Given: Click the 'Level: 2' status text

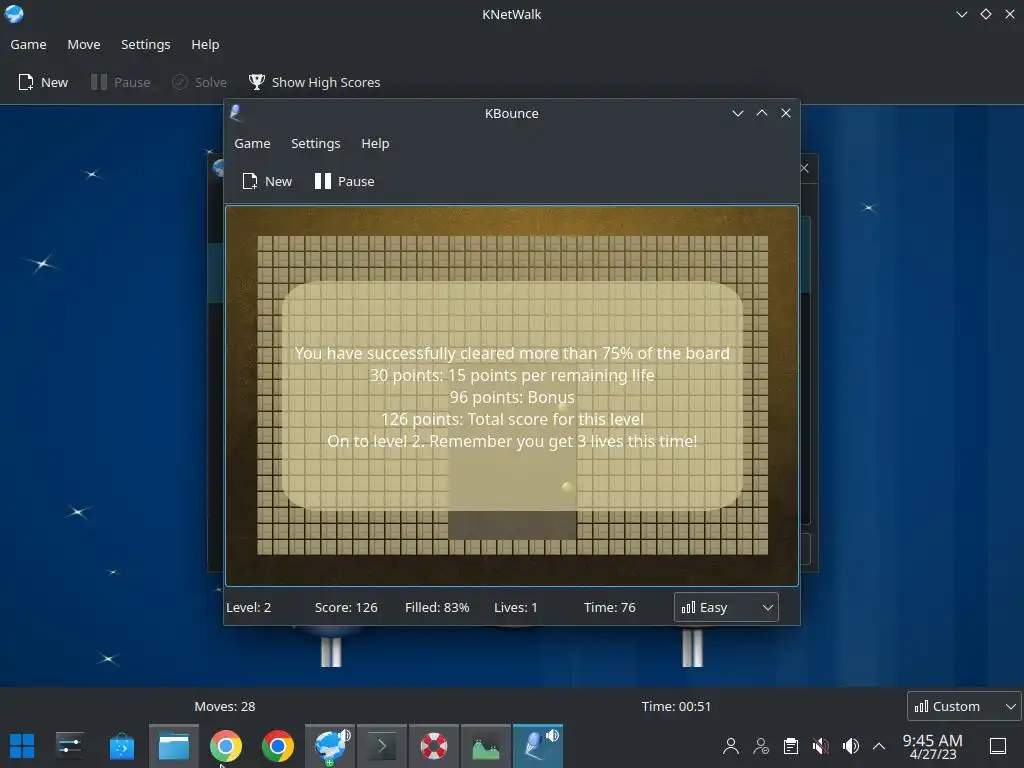Looking at the screenshot, I should pyautogui.click(x=248, y=607).
